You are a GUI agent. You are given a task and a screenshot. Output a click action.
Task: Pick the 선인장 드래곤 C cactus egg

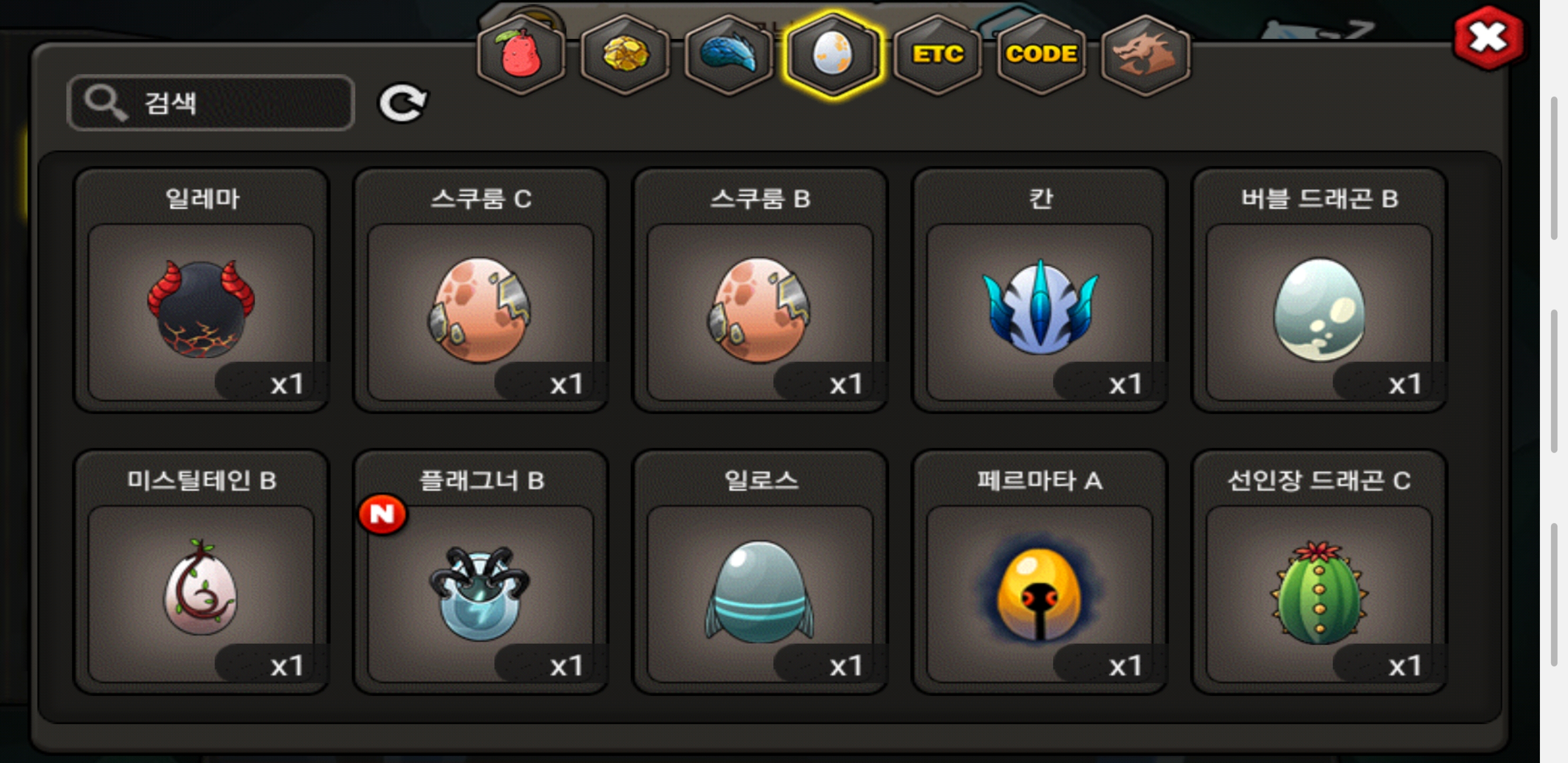[1319, 572]
